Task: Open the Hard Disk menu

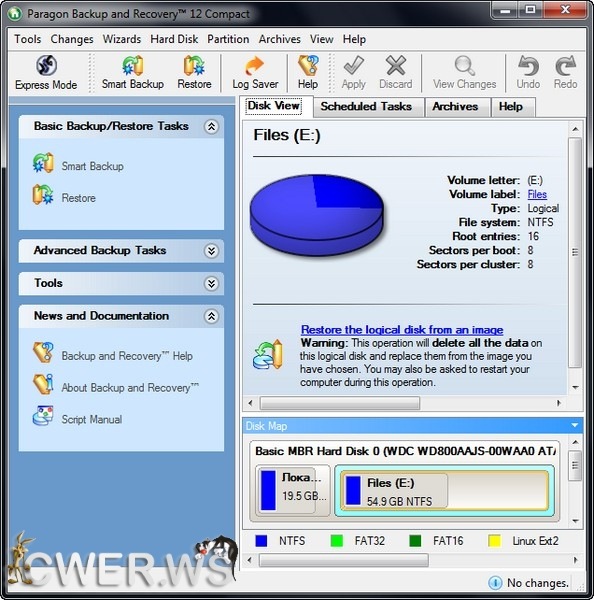Action: (x=174, y=39)
